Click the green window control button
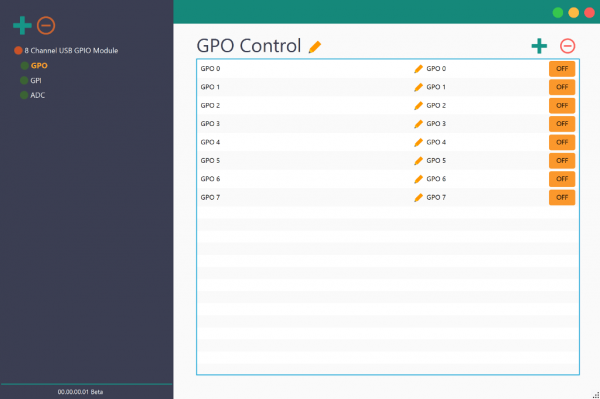Viewport: 600px width, 399px height. tap(558, 13)
